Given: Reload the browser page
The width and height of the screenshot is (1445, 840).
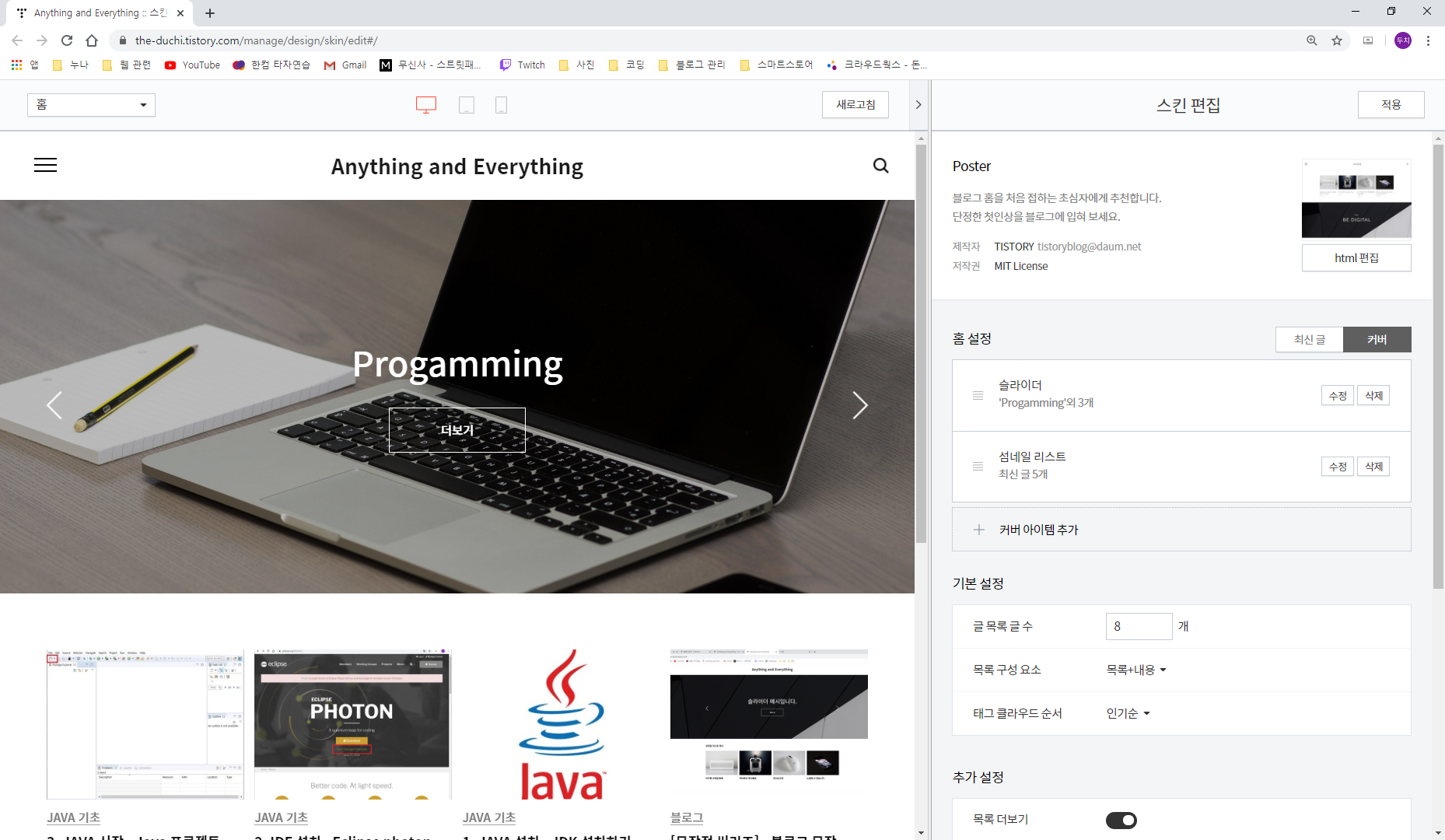Looking at the screenshot, I should click(67, 40).
